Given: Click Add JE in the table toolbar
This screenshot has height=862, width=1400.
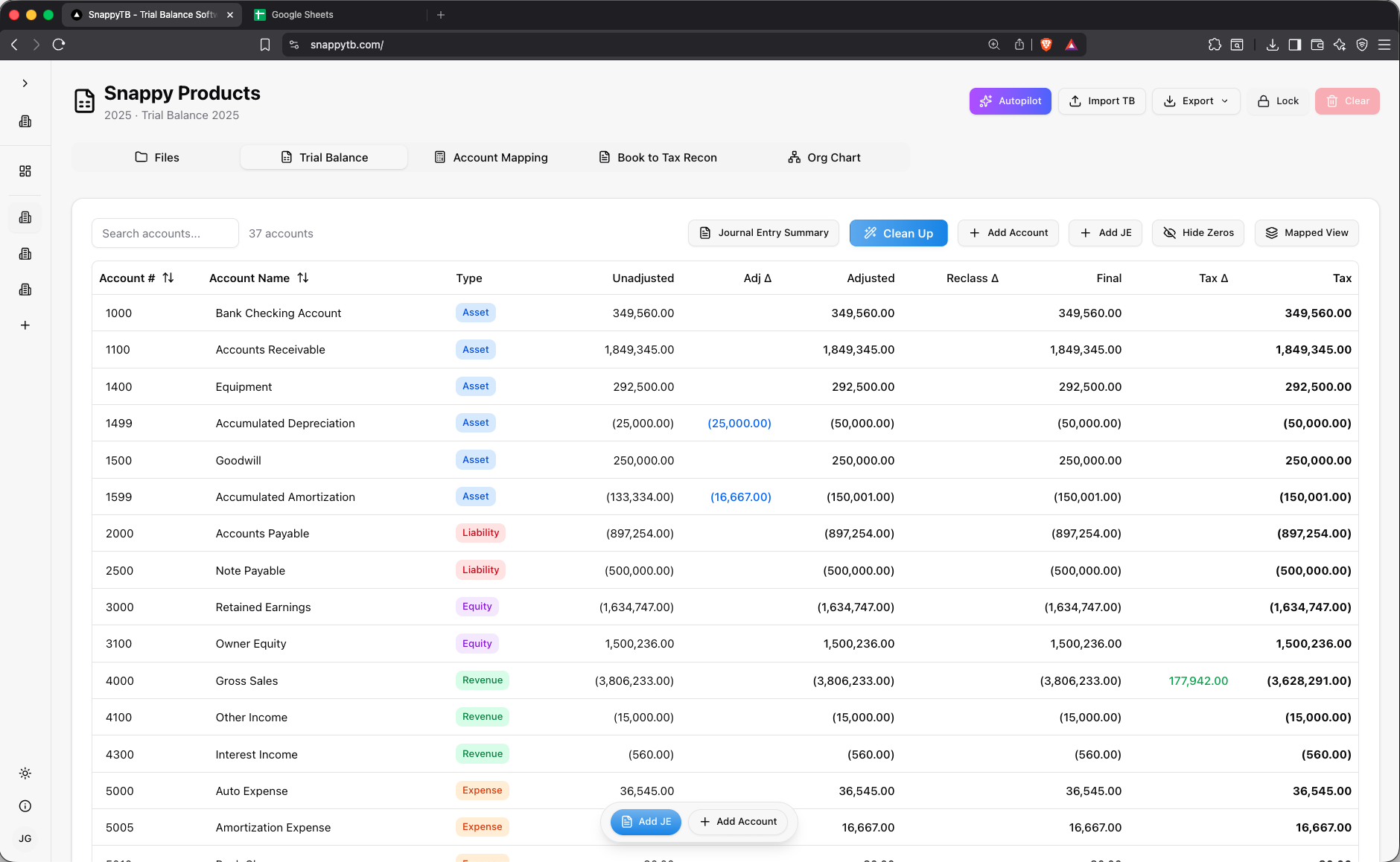Looking at the screenshot, I should click(1105, 233).
